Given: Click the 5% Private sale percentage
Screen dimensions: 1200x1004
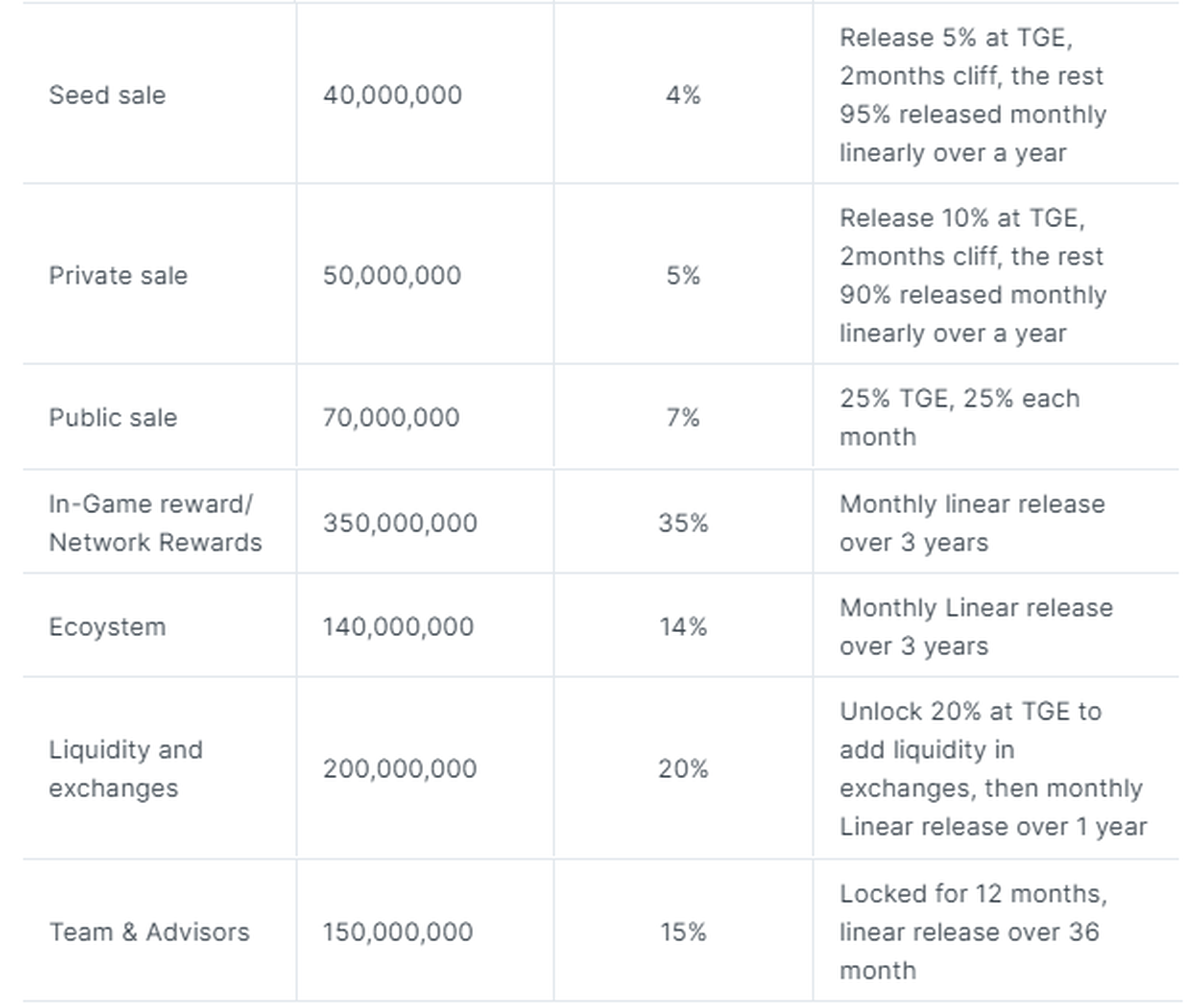Looking at the screenshot, I should 683,276.
